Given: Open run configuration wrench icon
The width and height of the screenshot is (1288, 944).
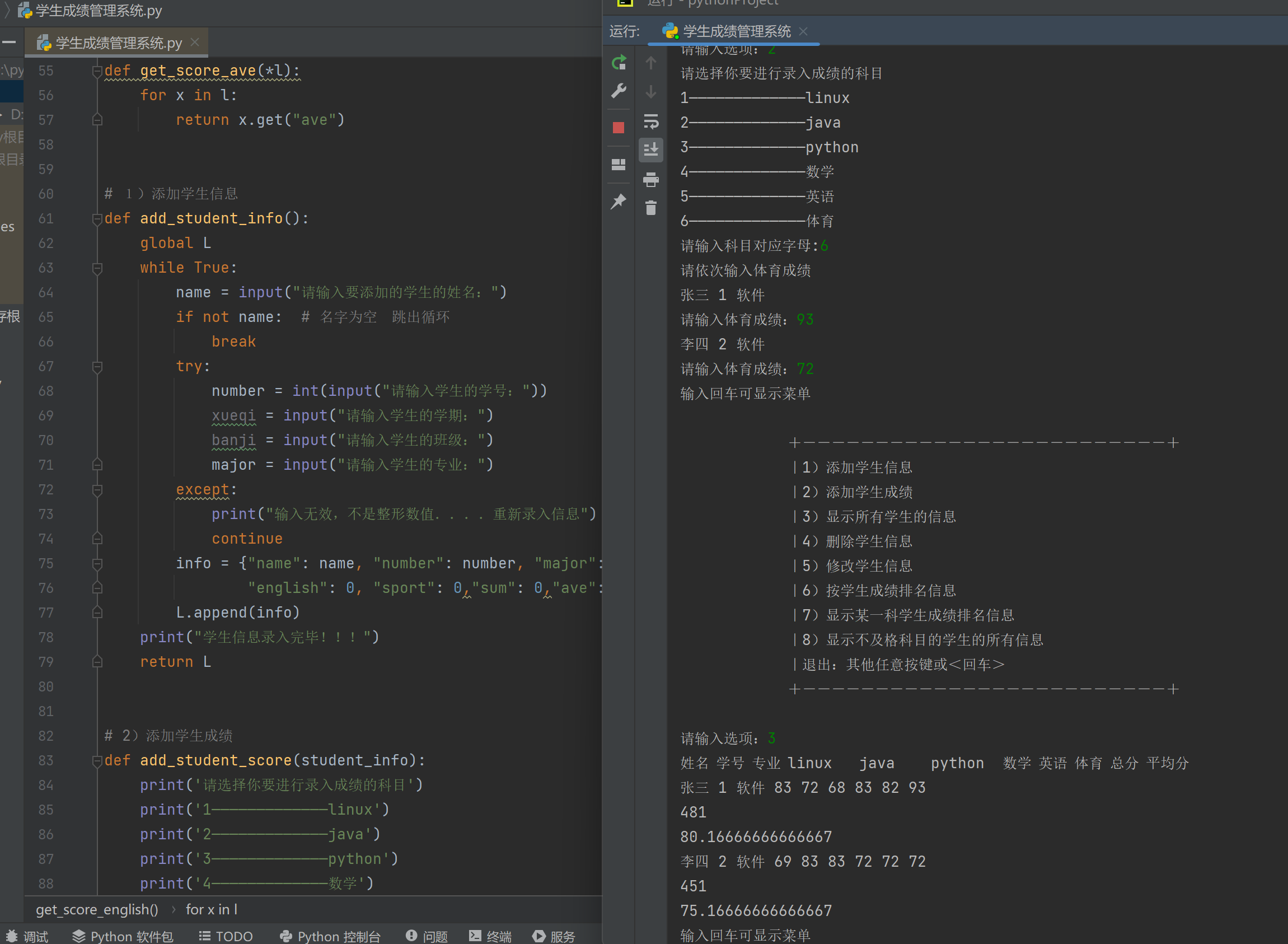Looking at the screenshot, I should [619, 91].
